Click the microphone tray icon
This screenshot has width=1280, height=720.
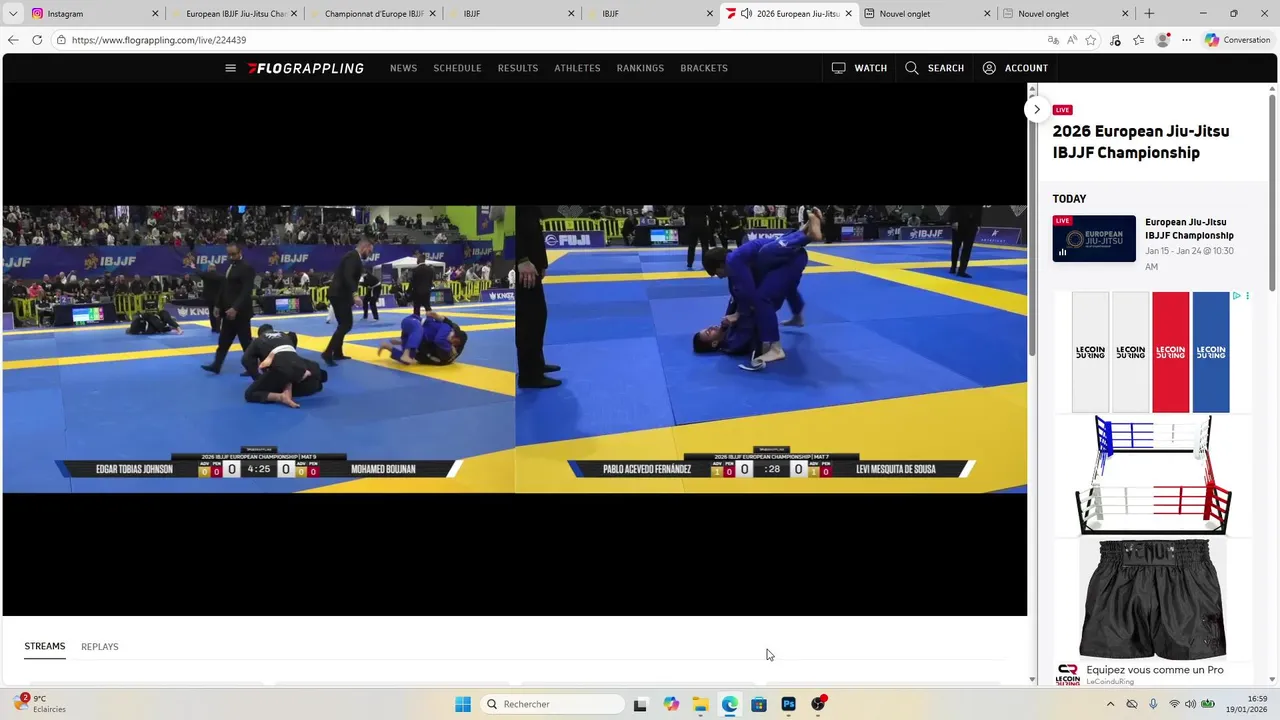(x=1153, y=704)
